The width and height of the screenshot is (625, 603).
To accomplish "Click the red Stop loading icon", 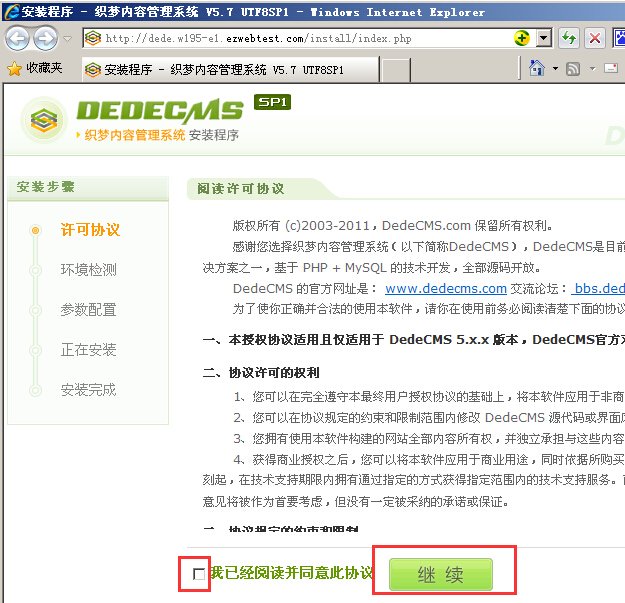I will (595, 38).
